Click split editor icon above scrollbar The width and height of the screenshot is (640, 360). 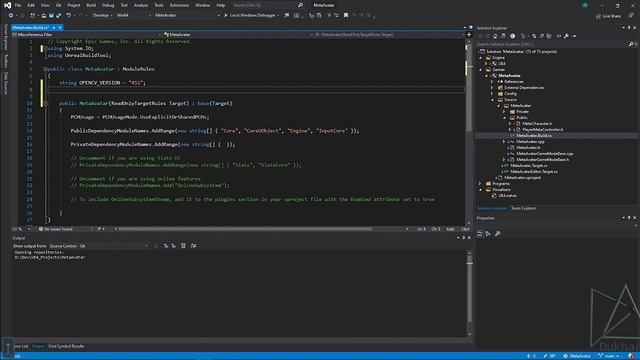(469, 35)
